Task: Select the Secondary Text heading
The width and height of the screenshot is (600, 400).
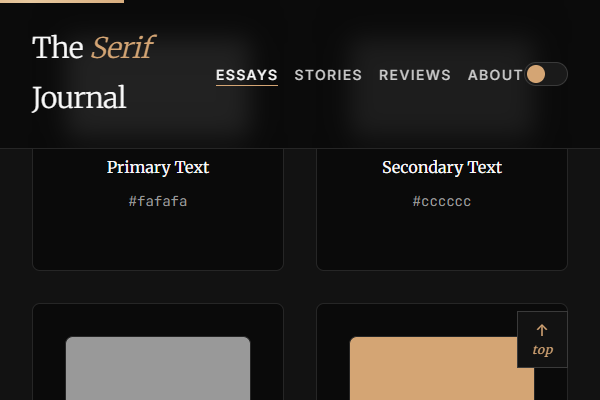Action: 442,167
